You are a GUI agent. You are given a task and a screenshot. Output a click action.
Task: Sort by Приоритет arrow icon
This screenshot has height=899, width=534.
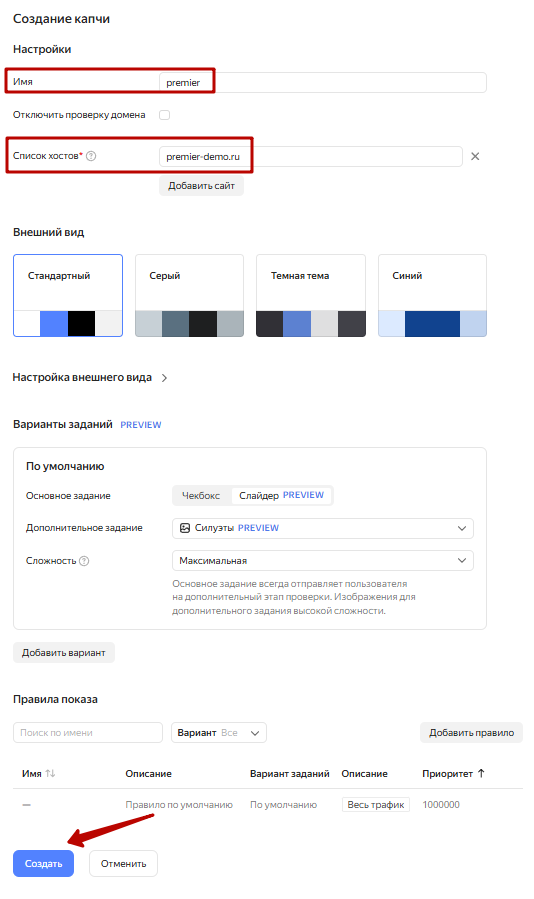click(481, 773)
